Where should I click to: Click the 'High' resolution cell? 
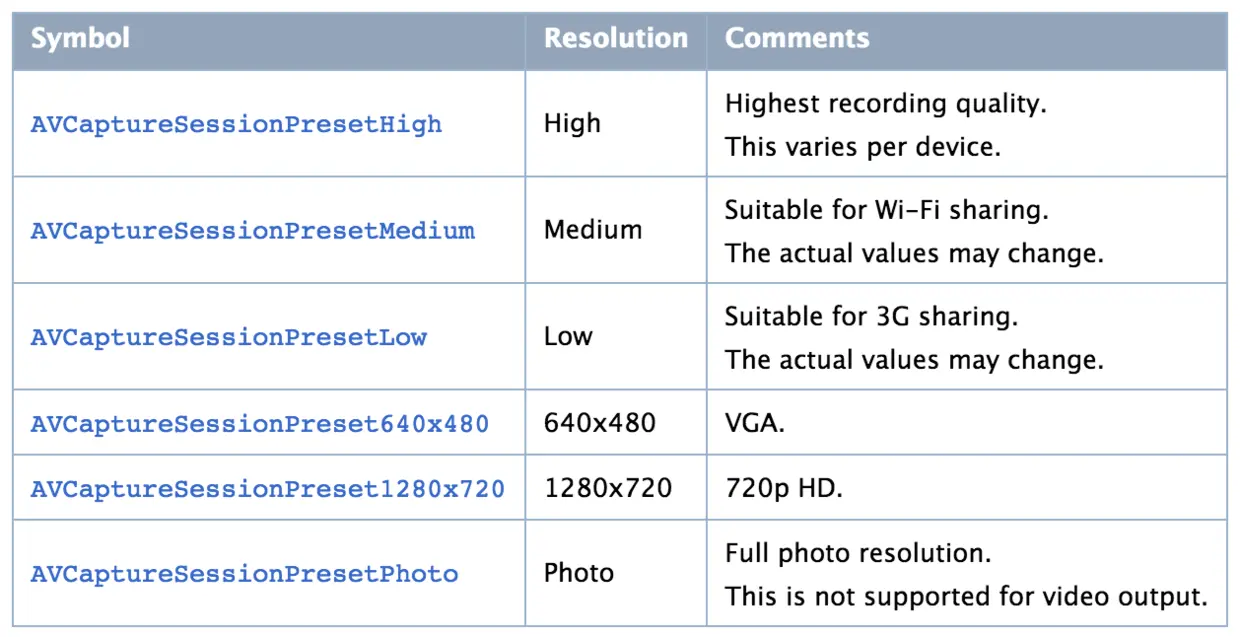[x=572, y=124]
